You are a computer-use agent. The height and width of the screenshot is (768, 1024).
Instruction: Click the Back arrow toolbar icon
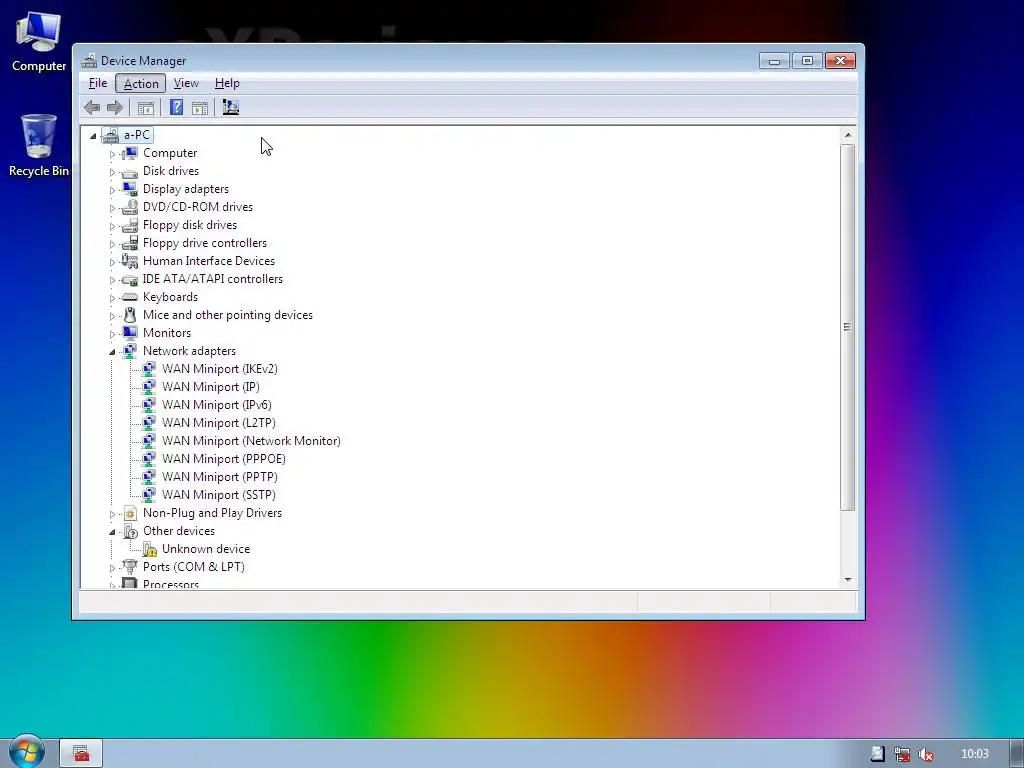tap(92, 107)
